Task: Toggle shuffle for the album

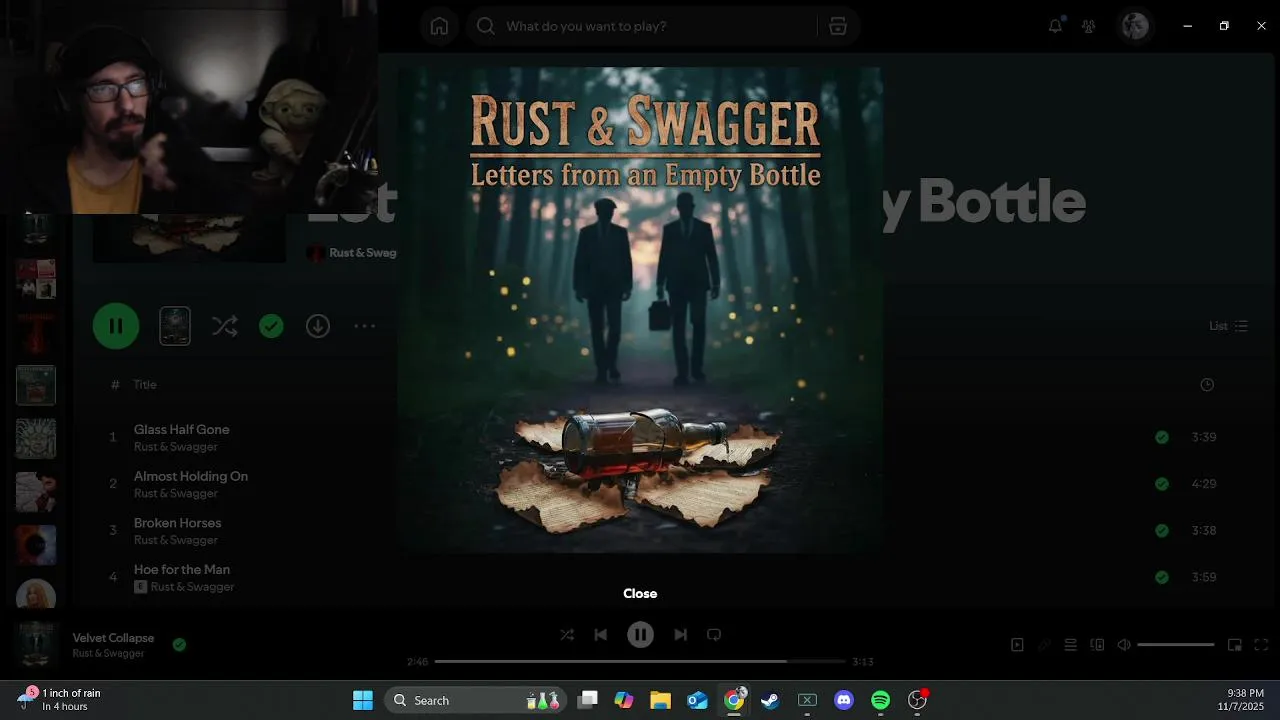Action: click(225, 326)
